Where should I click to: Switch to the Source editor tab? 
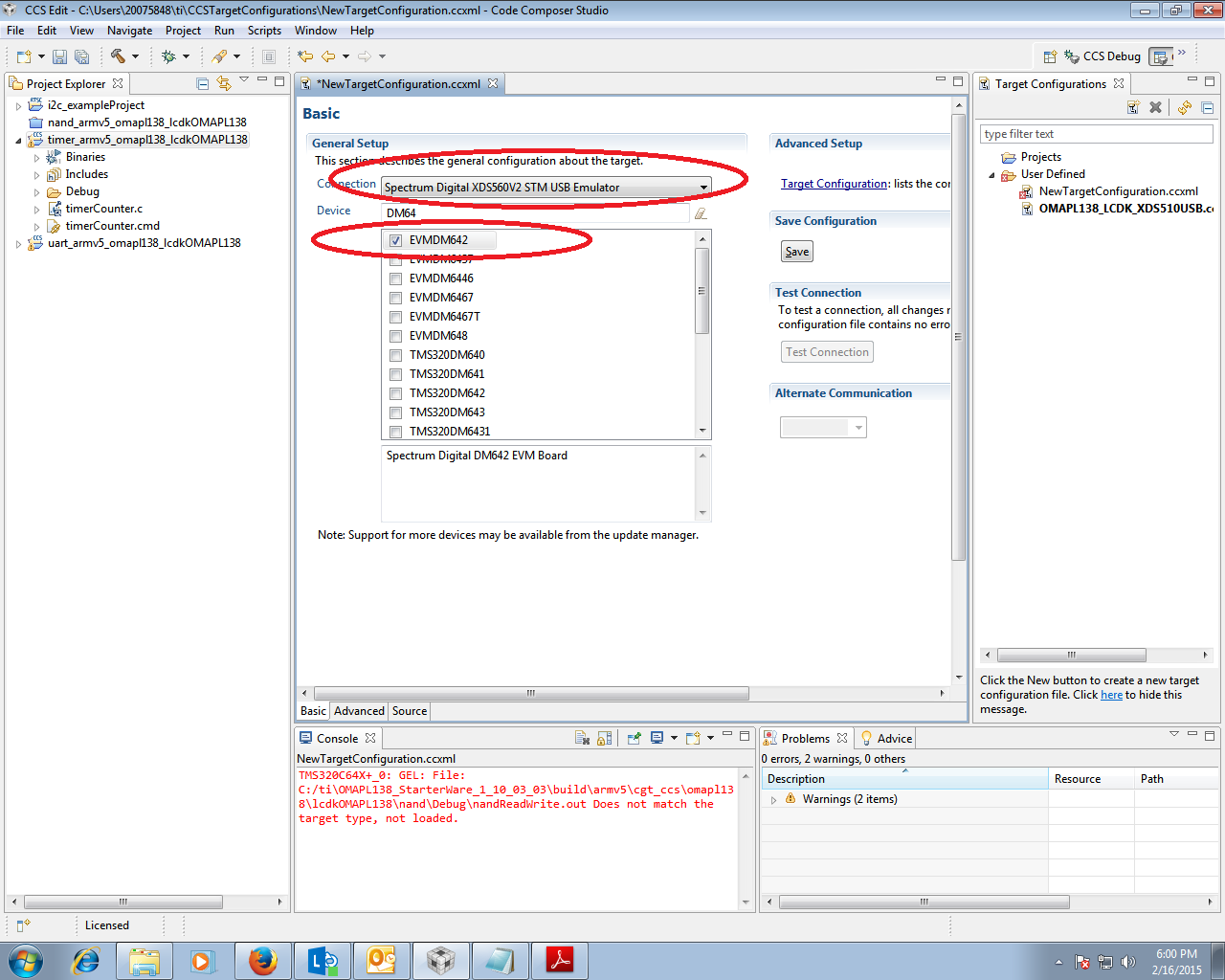coord(410,711)
